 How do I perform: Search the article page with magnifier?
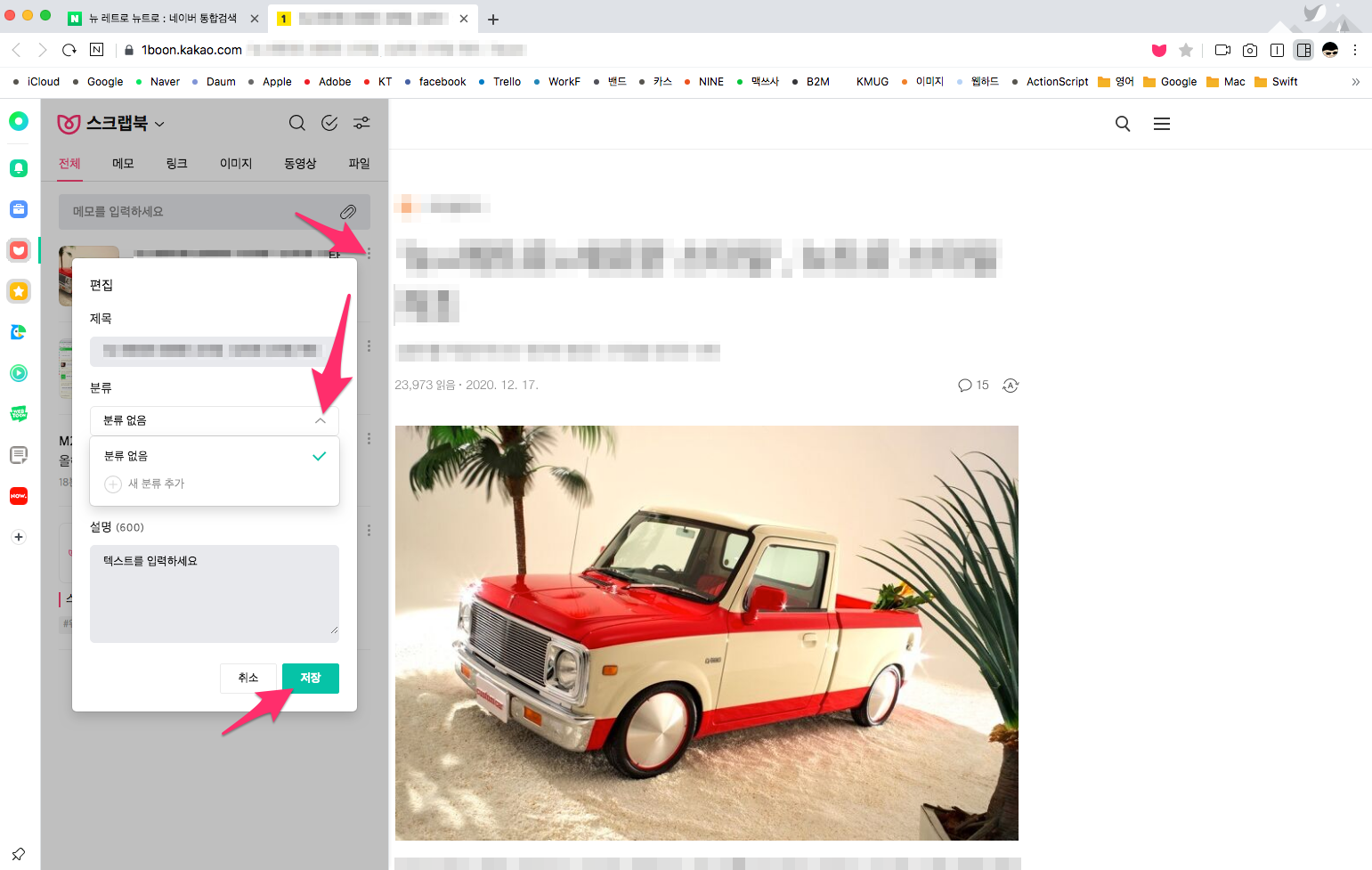(x=1123, y=124)
